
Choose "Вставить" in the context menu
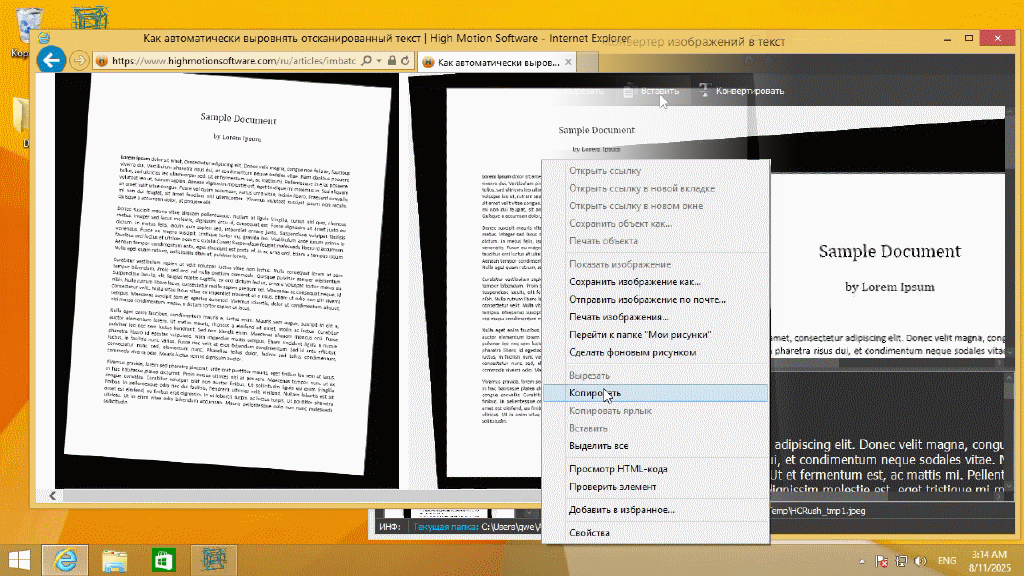(x=588, y=428)
